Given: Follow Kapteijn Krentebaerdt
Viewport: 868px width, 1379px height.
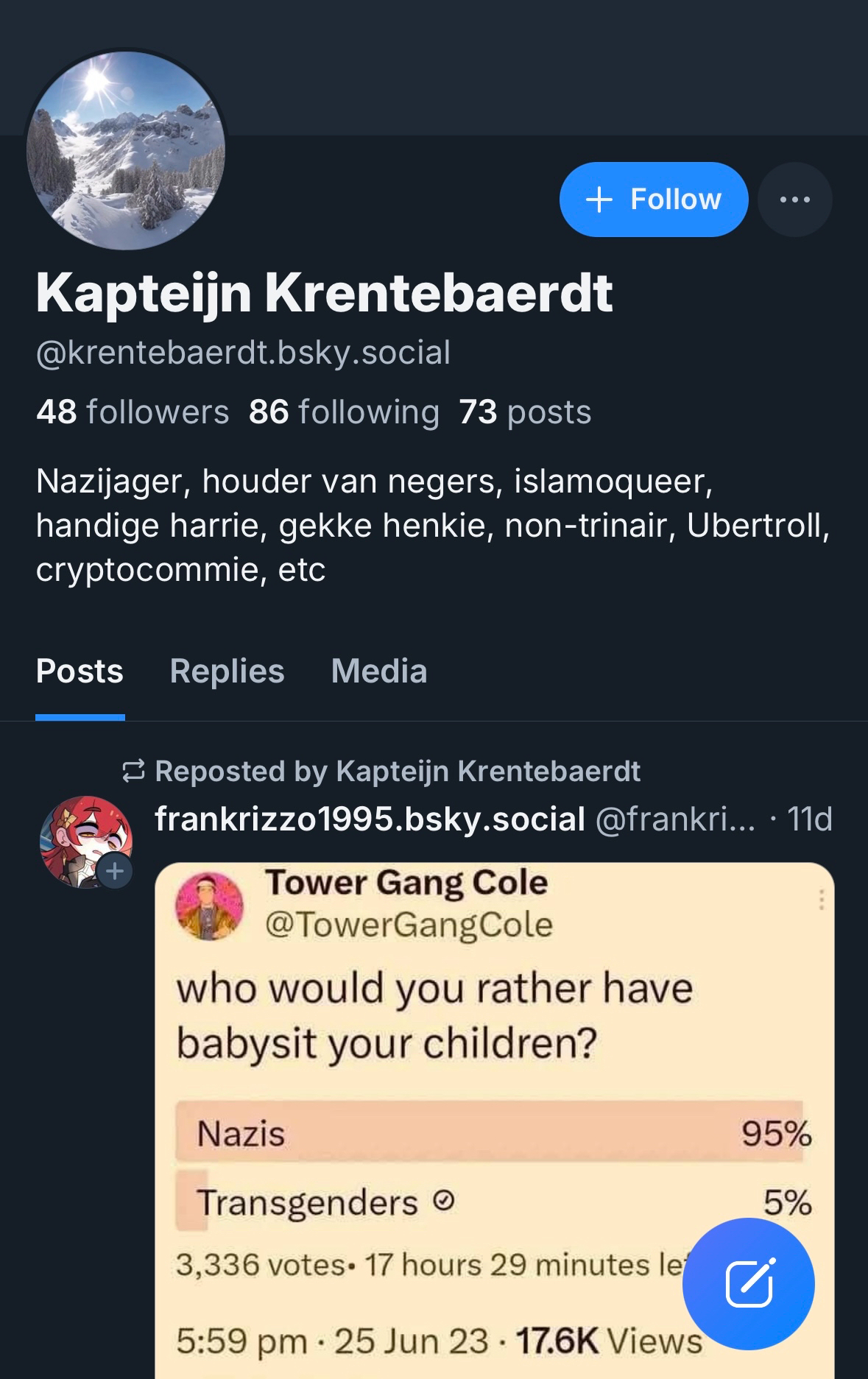Looking at the screenshot, I should 653,200.
